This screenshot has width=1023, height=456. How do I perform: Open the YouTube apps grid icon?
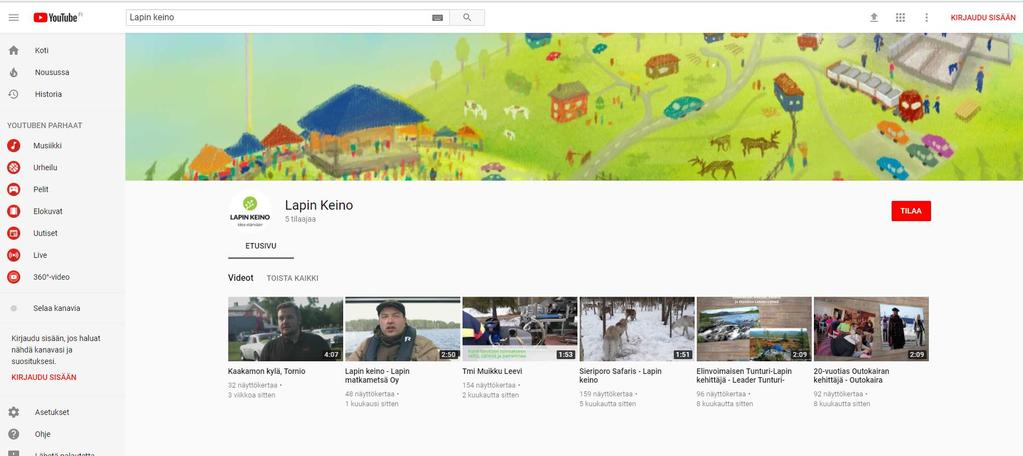(900, 18)
